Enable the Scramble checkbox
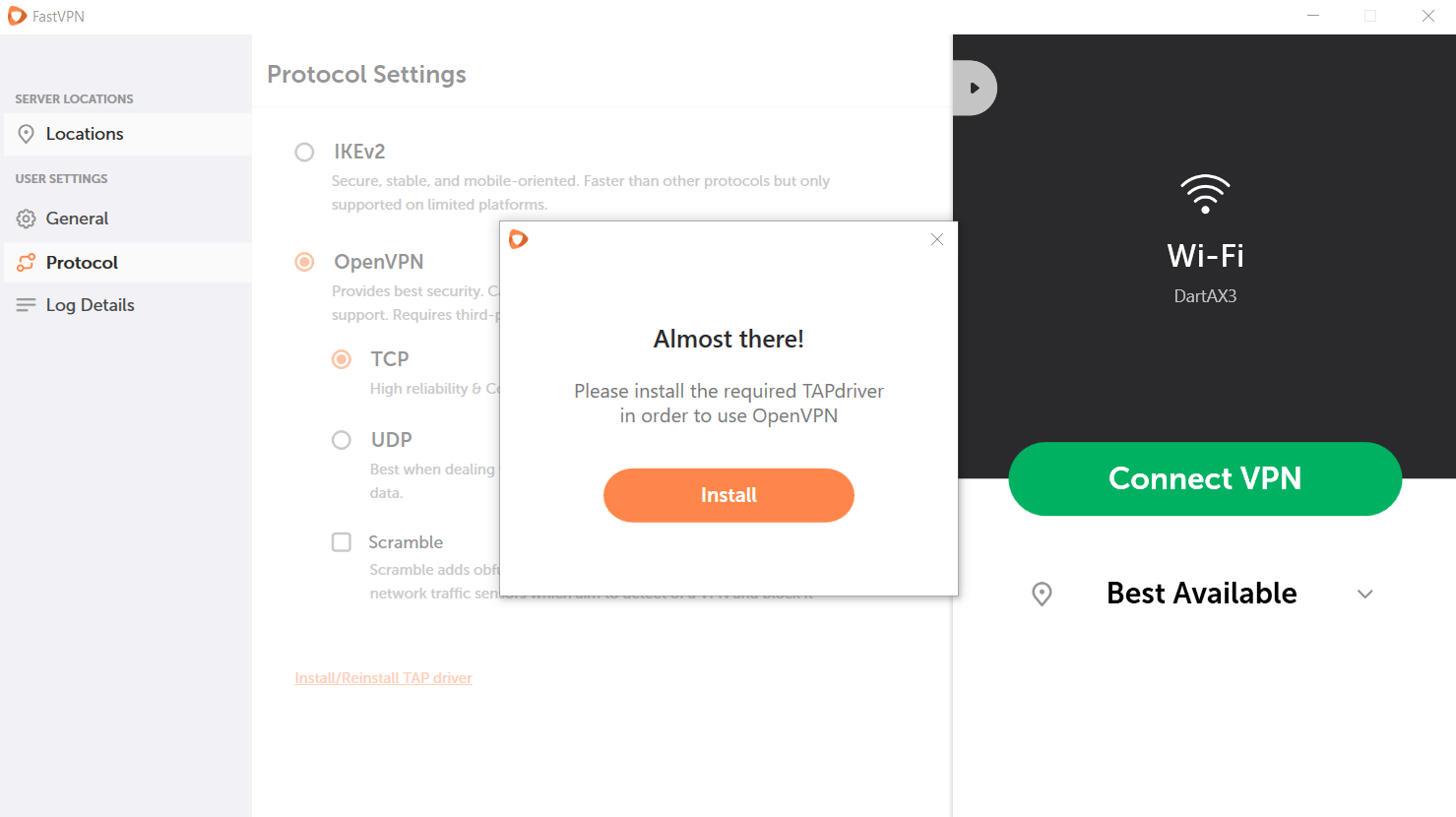The width and height of the screenshot is (1456, 817). (342, 542)
